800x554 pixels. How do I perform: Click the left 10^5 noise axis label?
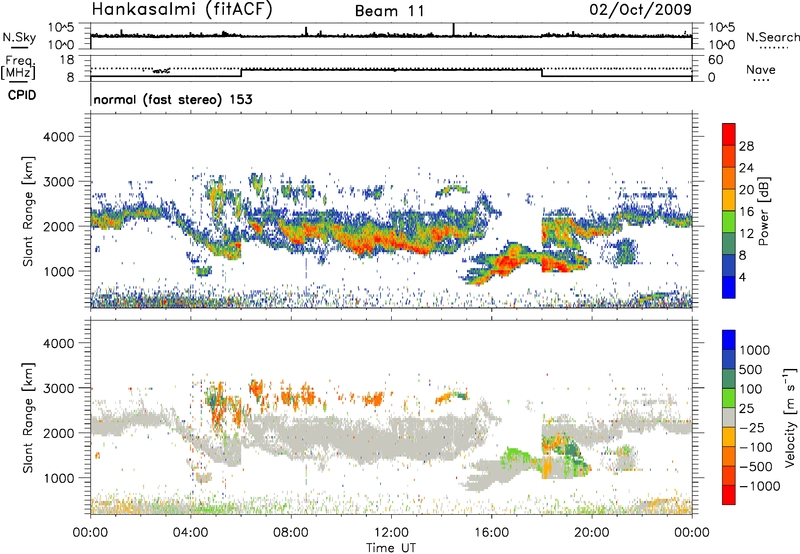coord(61,27)
